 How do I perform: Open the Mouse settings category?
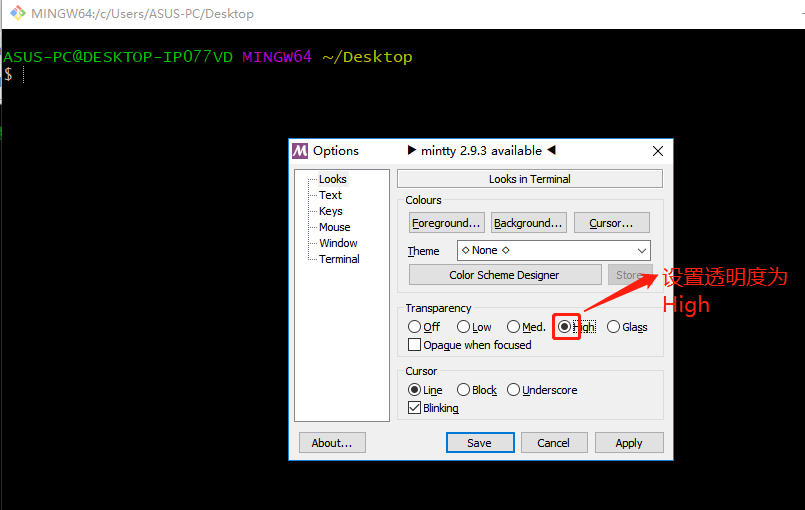click(334, 227)
